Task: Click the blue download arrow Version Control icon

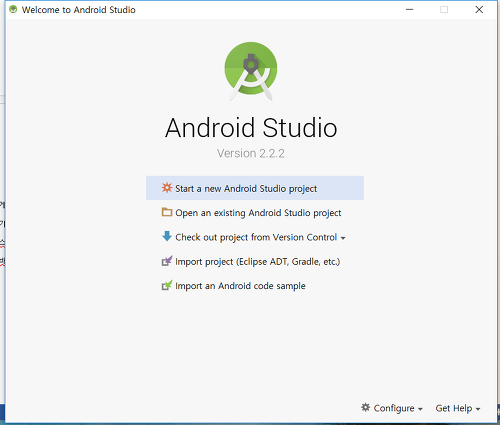Action: (x=167, y=236)
